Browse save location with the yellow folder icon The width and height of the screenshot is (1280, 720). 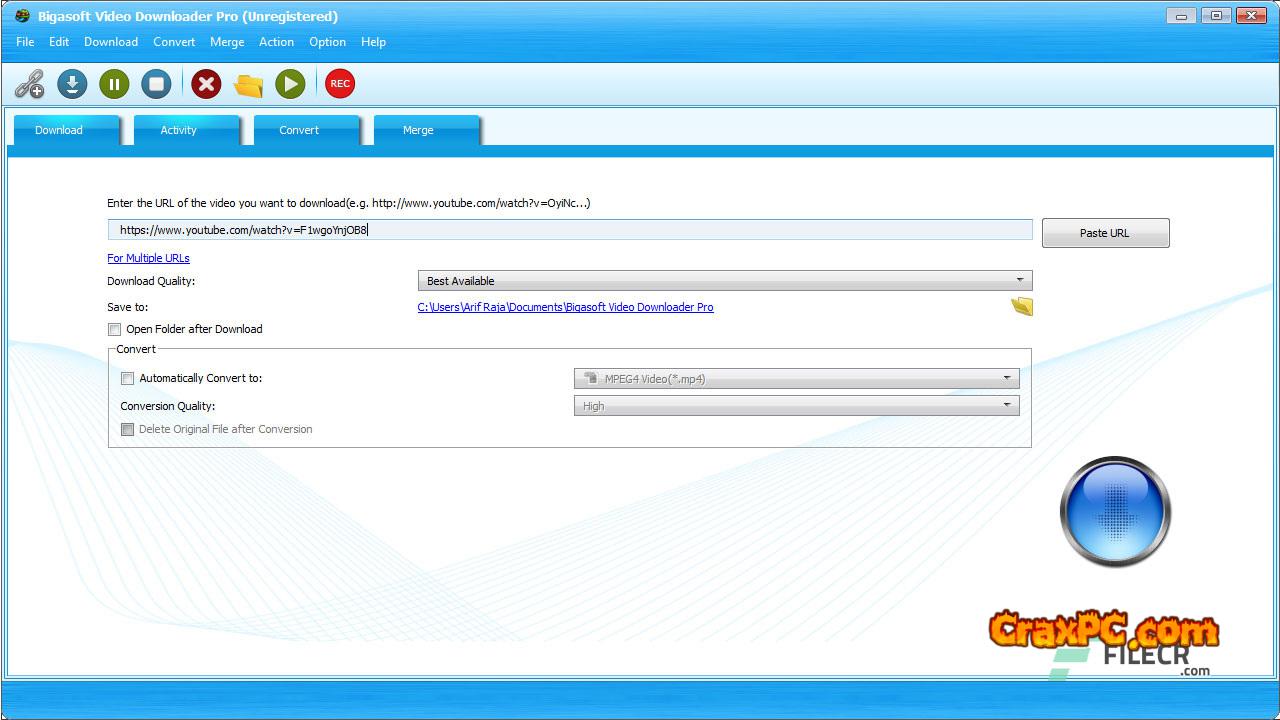pyautogui.click(x=1022, y=307)
